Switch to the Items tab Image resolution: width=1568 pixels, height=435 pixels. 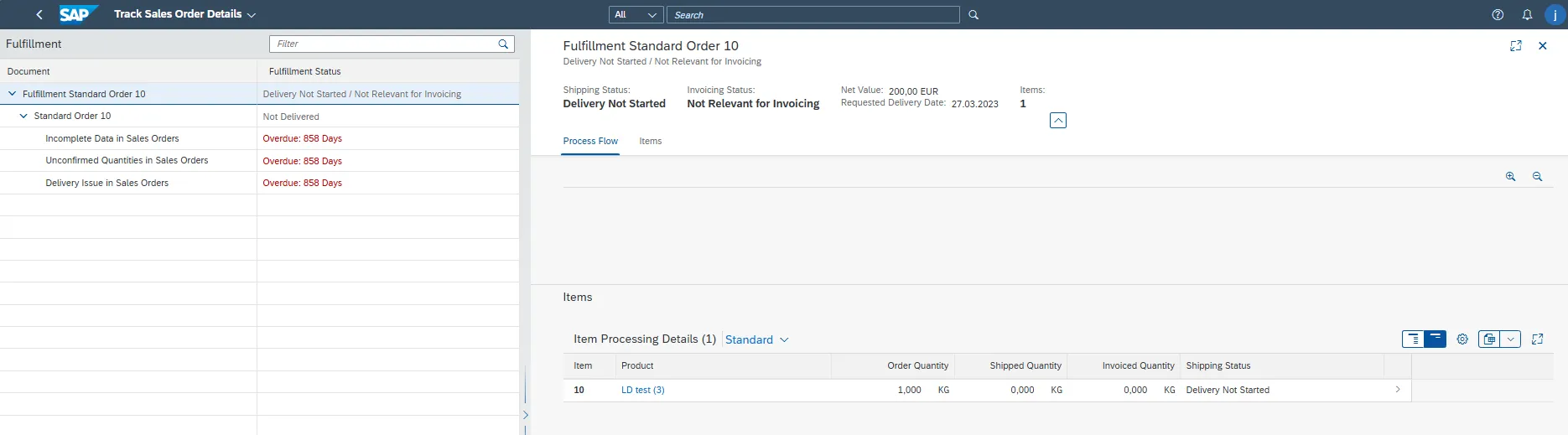pos(650,142)
